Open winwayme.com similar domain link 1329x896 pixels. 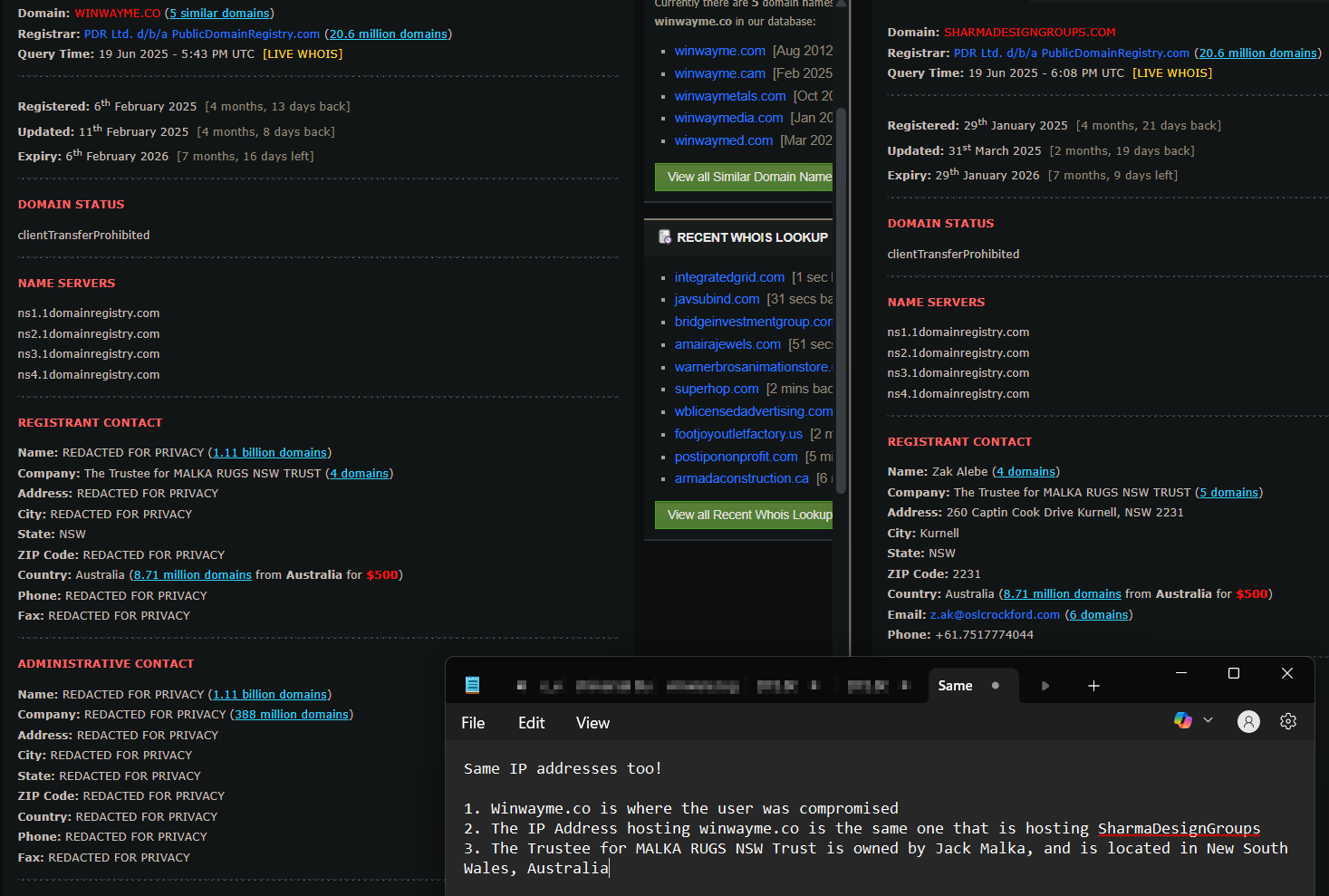pos(719,51)
